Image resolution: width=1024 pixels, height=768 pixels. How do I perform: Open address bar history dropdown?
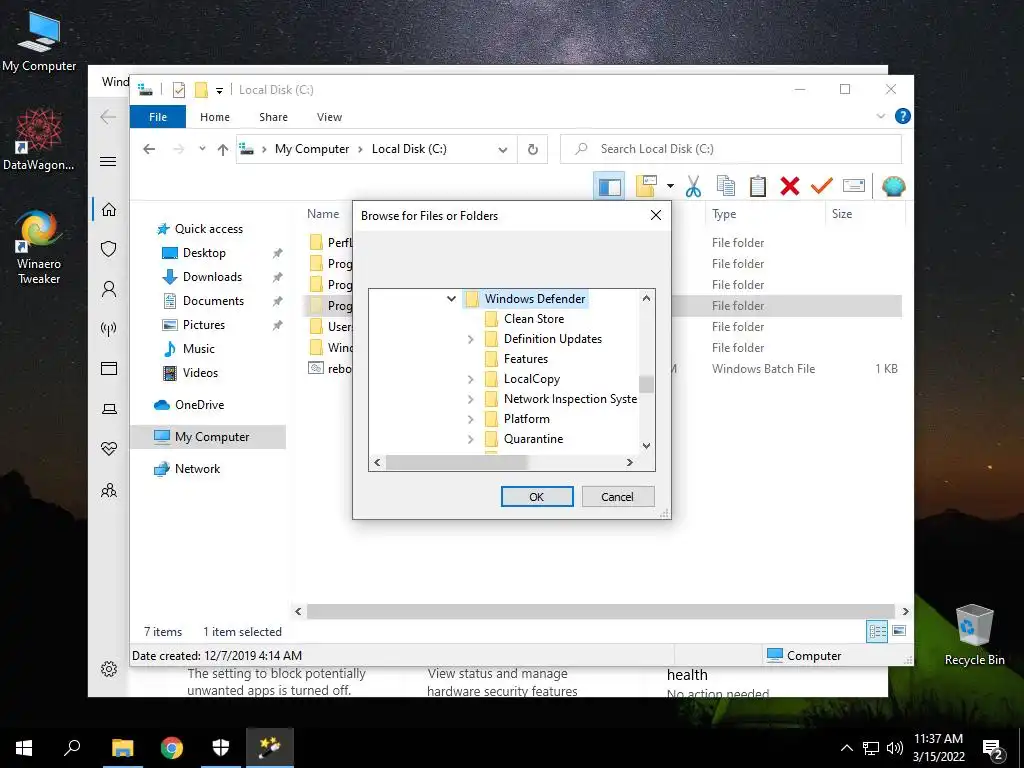[x=503, y=150]
